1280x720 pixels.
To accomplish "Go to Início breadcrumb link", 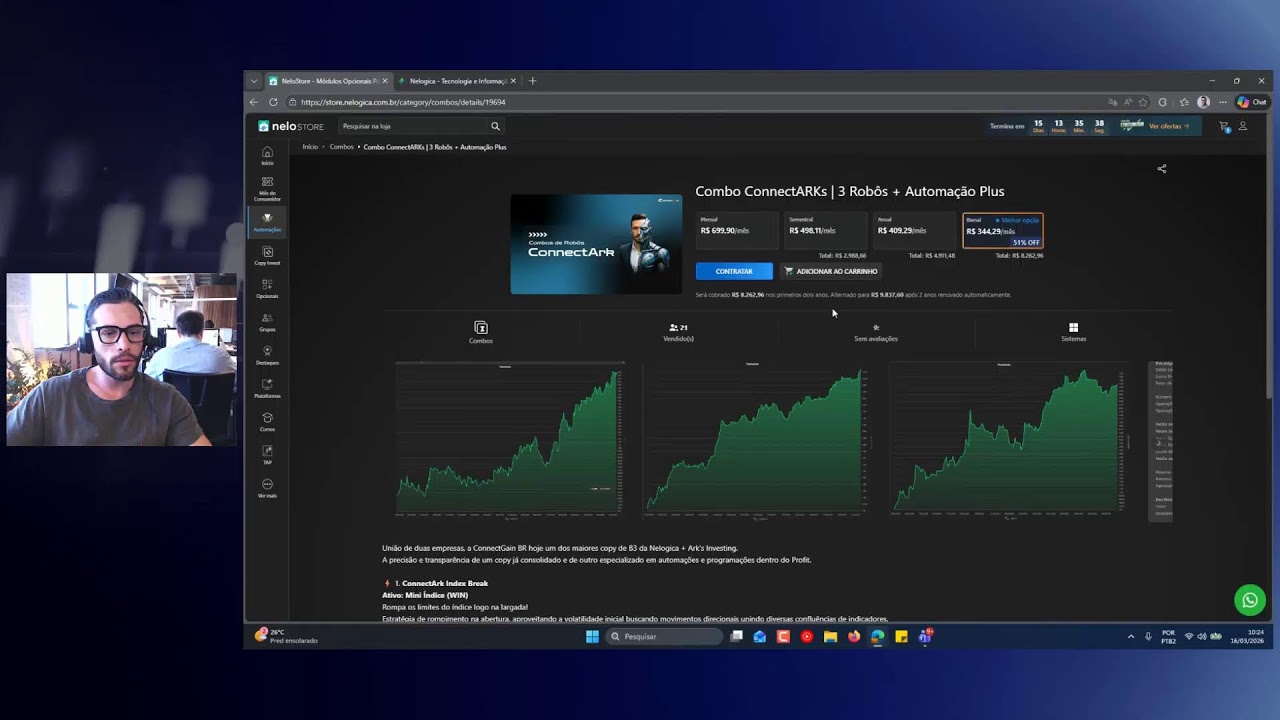I will 310,147.
